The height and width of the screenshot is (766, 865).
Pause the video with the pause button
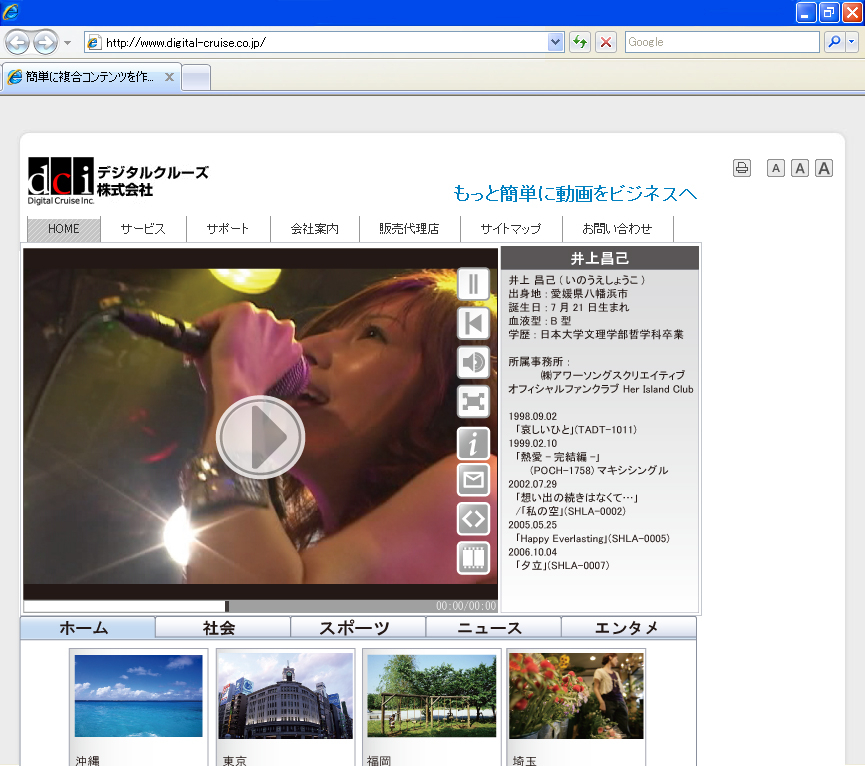click(x=473, y=284)
